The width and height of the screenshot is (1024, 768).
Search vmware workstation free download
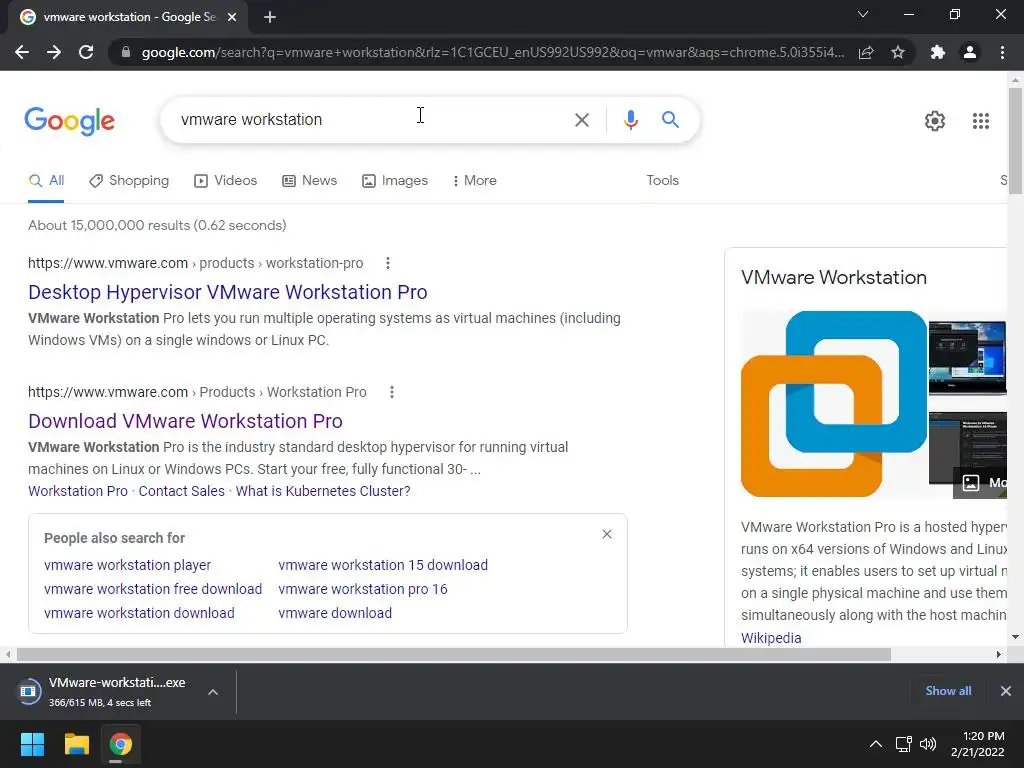pos(153,589)
